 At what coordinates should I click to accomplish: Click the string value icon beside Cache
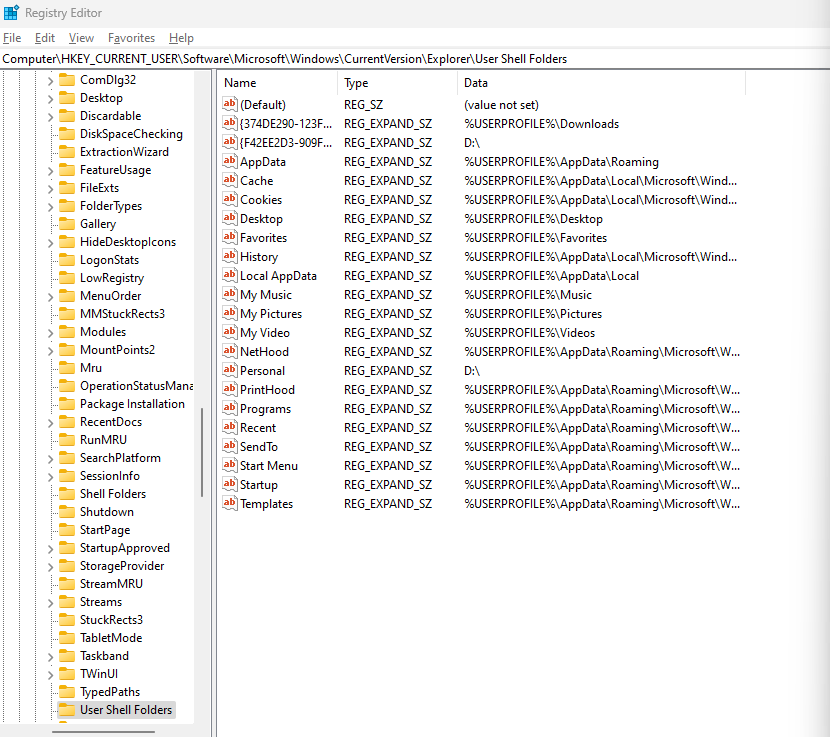click(229, 180)
